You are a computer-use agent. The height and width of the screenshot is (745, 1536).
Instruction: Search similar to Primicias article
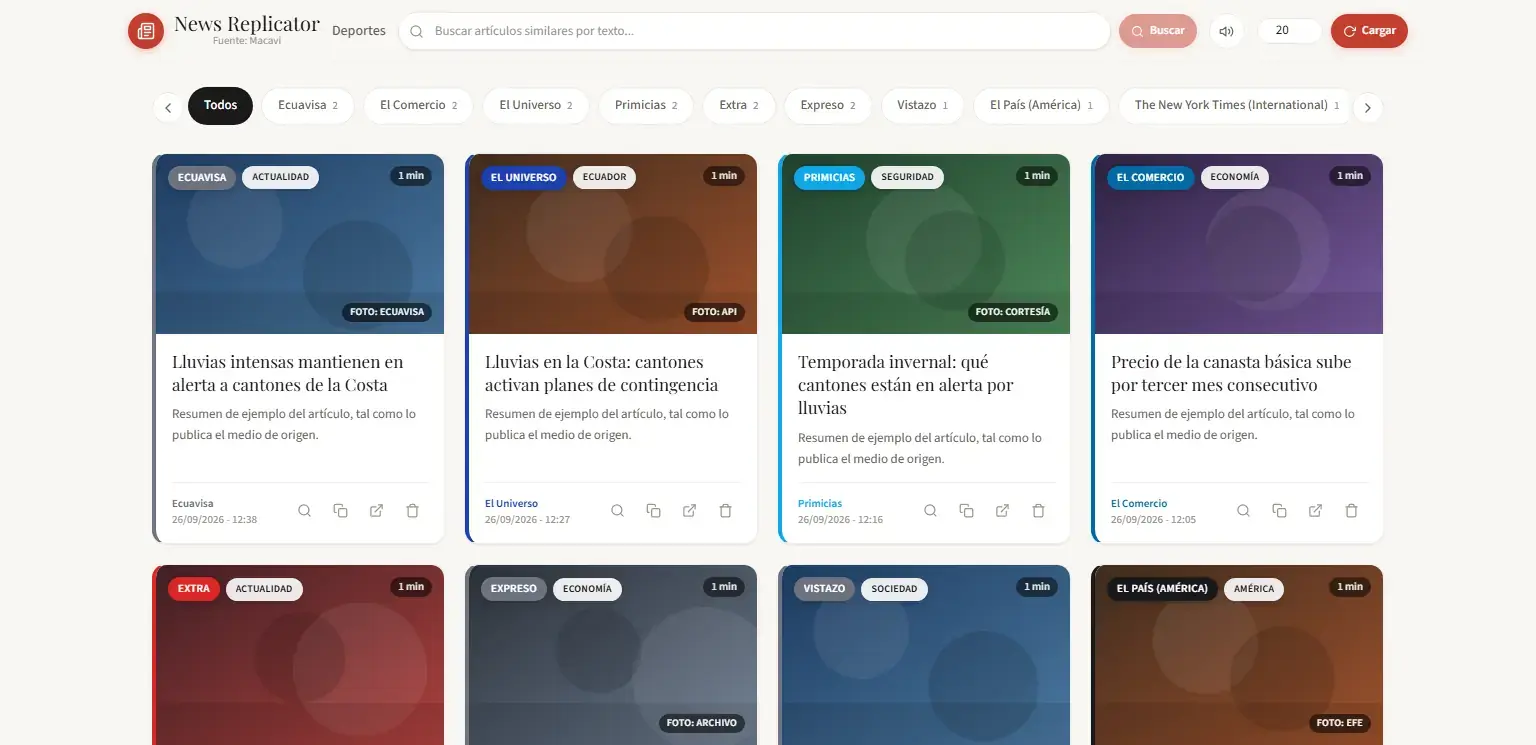coord(931,511)
